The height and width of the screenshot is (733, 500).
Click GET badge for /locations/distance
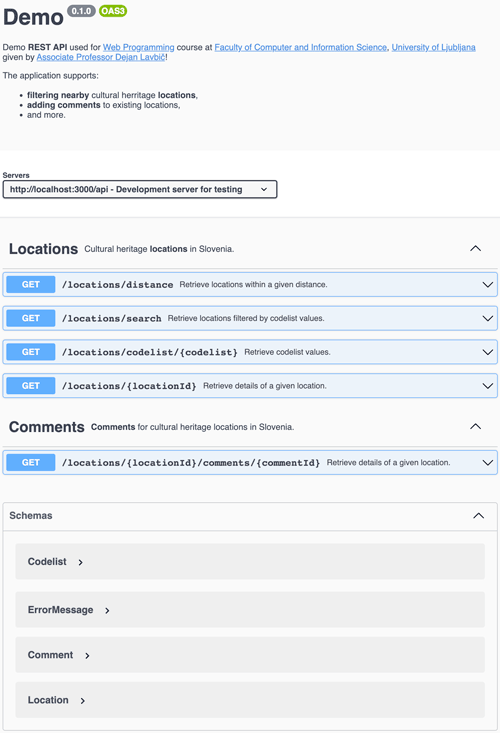coord(31,285)
